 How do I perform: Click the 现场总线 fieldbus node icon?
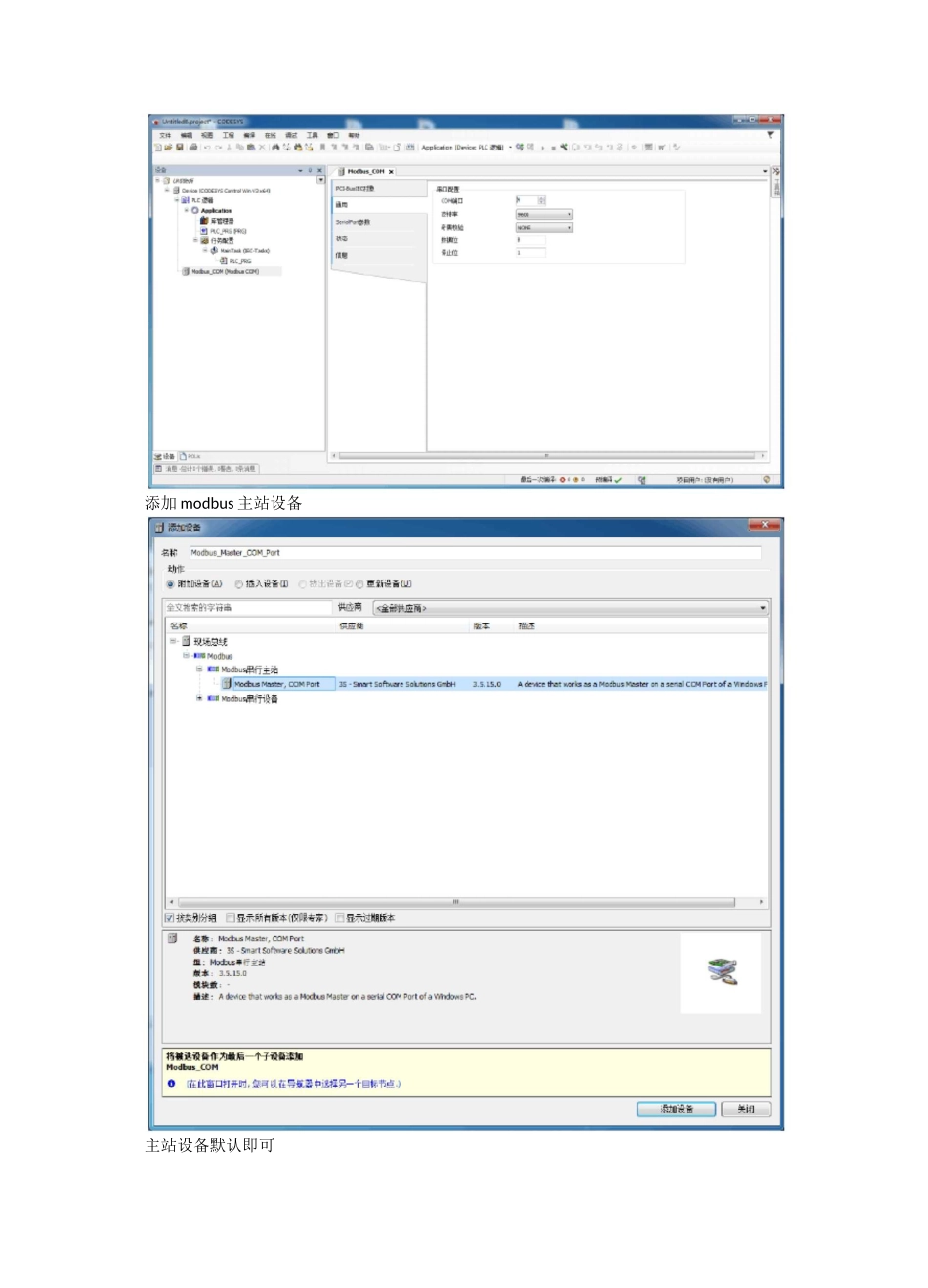[x=186, y=642]
